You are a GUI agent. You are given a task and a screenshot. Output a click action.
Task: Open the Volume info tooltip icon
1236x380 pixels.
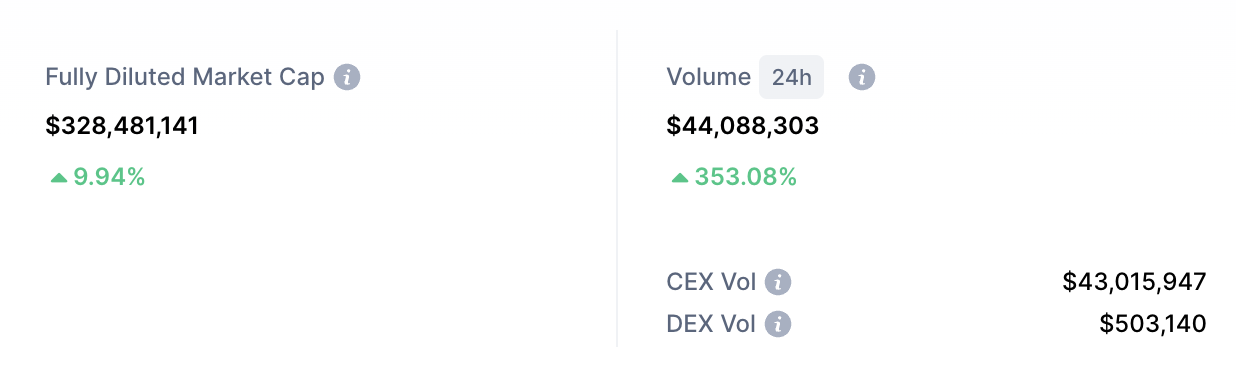pyautogui.click(x=862, y=77)
